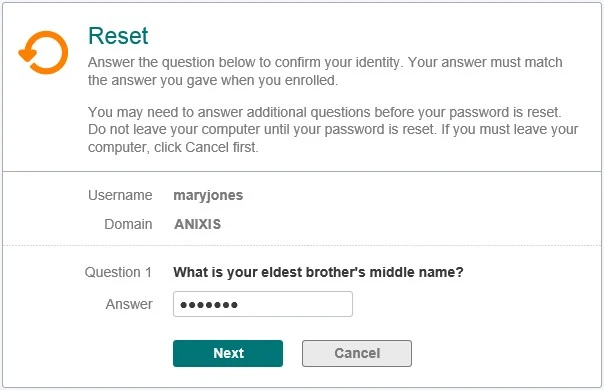Click the "Do not leave your computer" sentence
The width and height of the screenshot is (604, 390).
click(262, 129)
